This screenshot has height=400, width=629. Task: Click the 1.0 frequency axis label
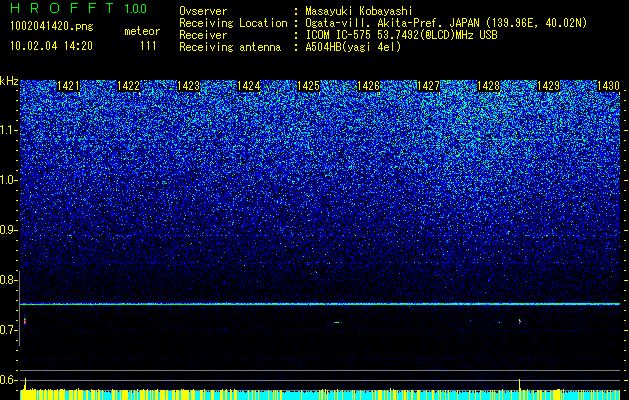click(x=9, y=180)
